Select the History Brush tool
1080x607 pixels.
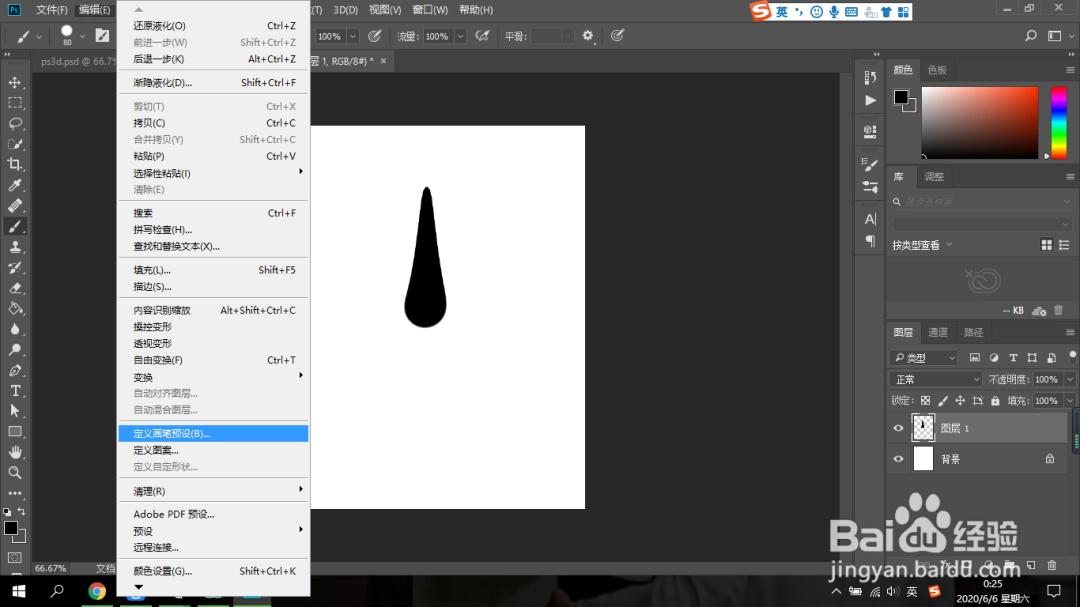click(x=14, y=267)
